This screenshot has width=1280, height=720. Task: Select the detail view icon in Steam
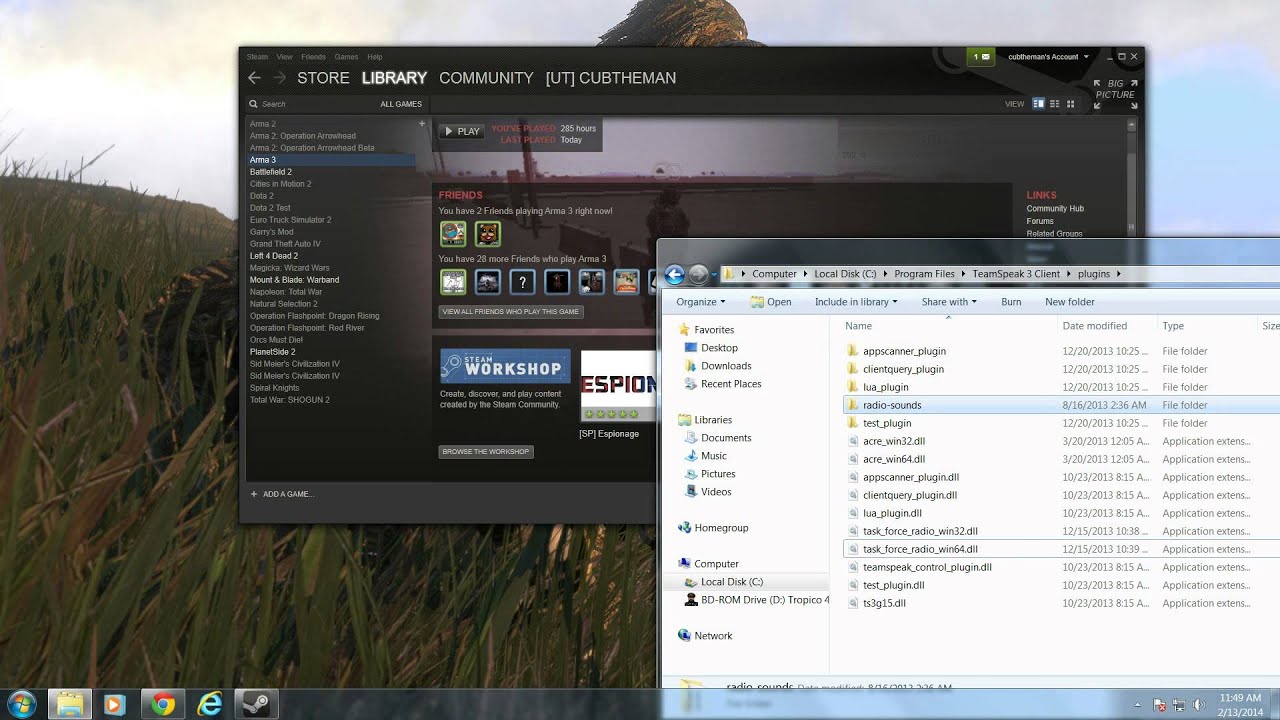(x=1039, y=104)
